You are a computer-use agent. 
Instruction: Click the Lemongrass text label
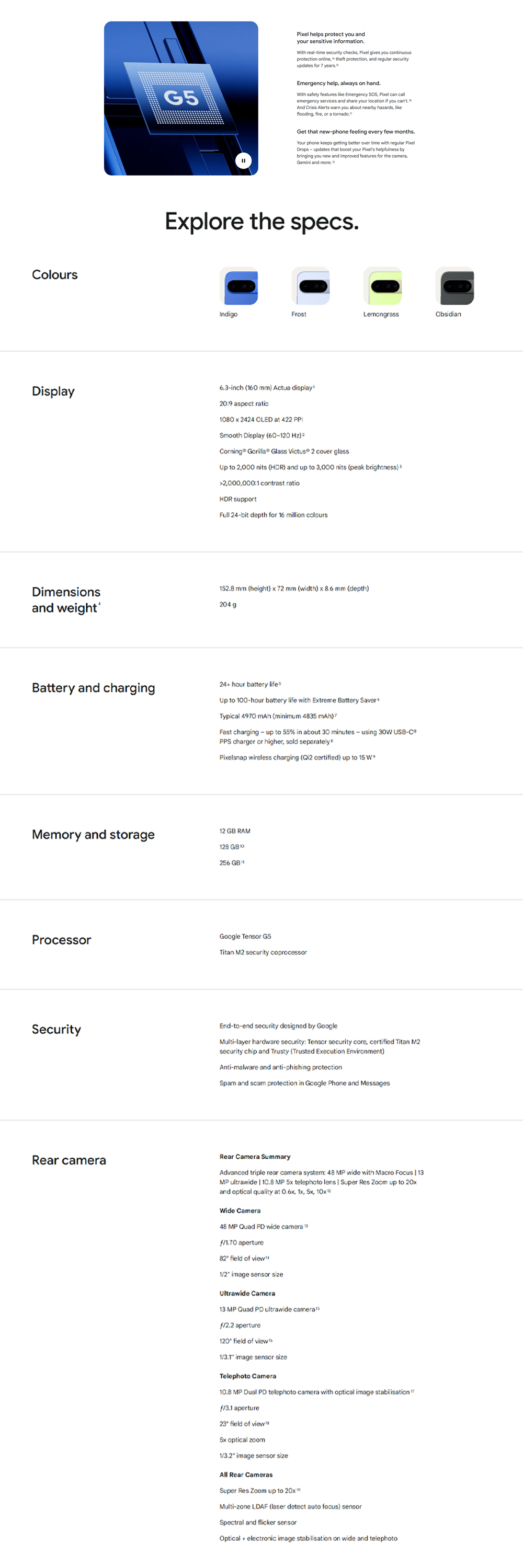[381, 314]
